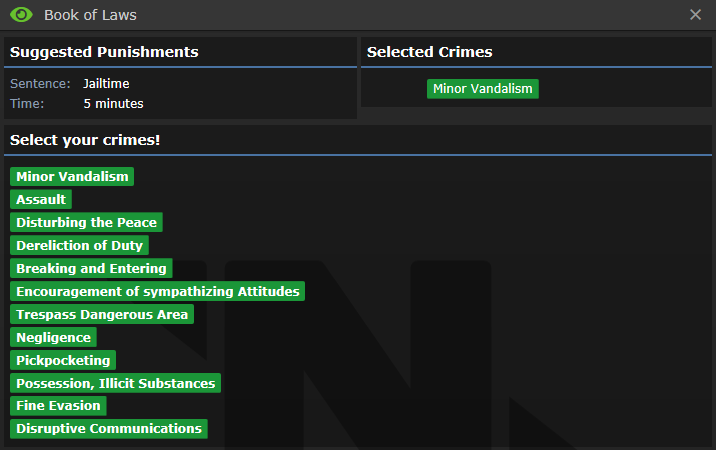Image resolution: width=716 pixels, height=450 pixels.
Task: Add Disturbing the Peace crime
Action: tap(86, 222)
